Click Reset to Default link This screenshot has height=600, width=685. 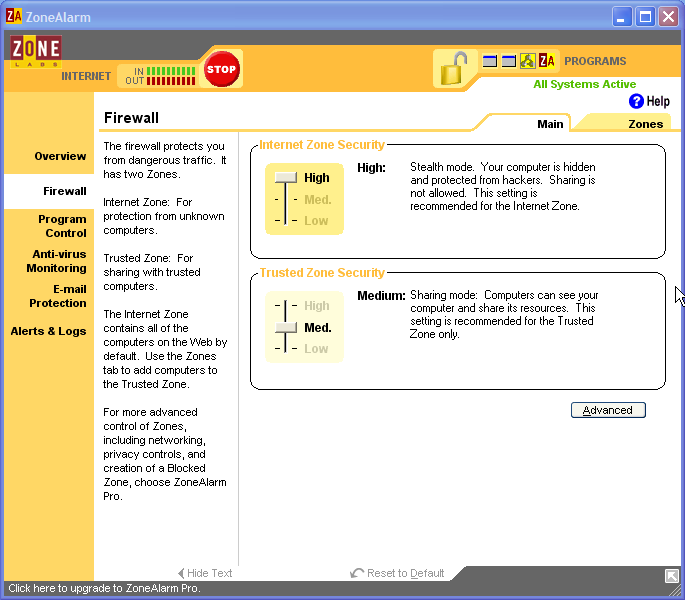click(397, 573)
